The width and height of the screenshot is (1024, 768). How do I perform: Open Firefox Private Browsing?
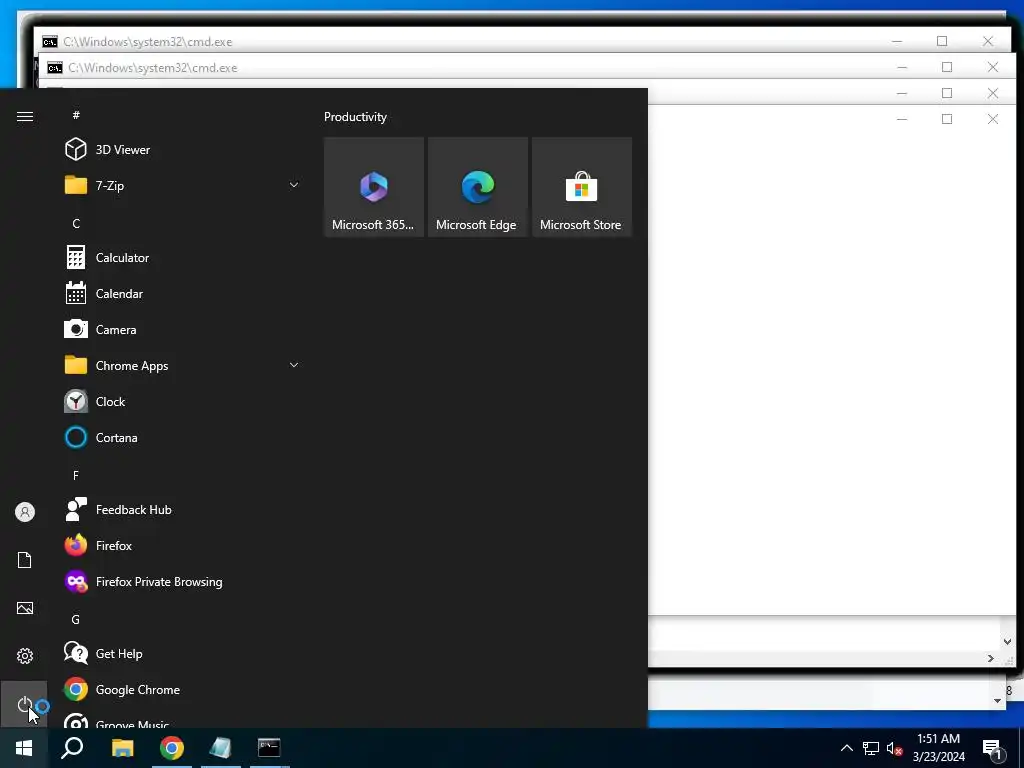point(183,581)
